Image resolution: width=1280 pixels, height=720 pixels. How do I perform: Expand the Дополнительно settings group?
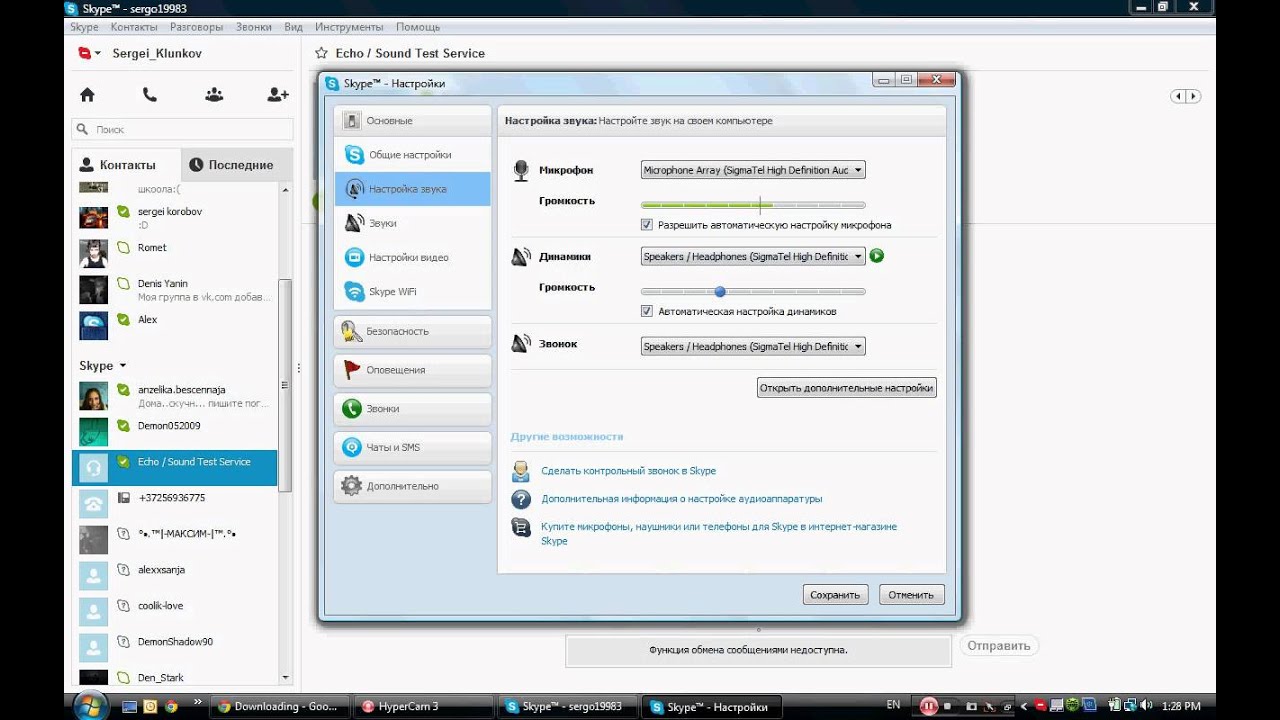click(412, 486)
